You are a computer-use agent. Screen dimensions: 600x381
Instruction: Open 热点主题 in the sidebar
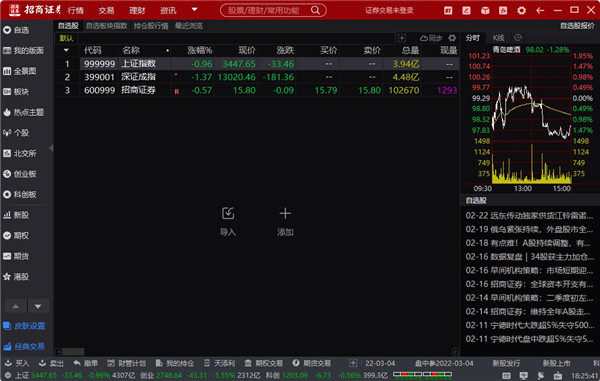23,112
